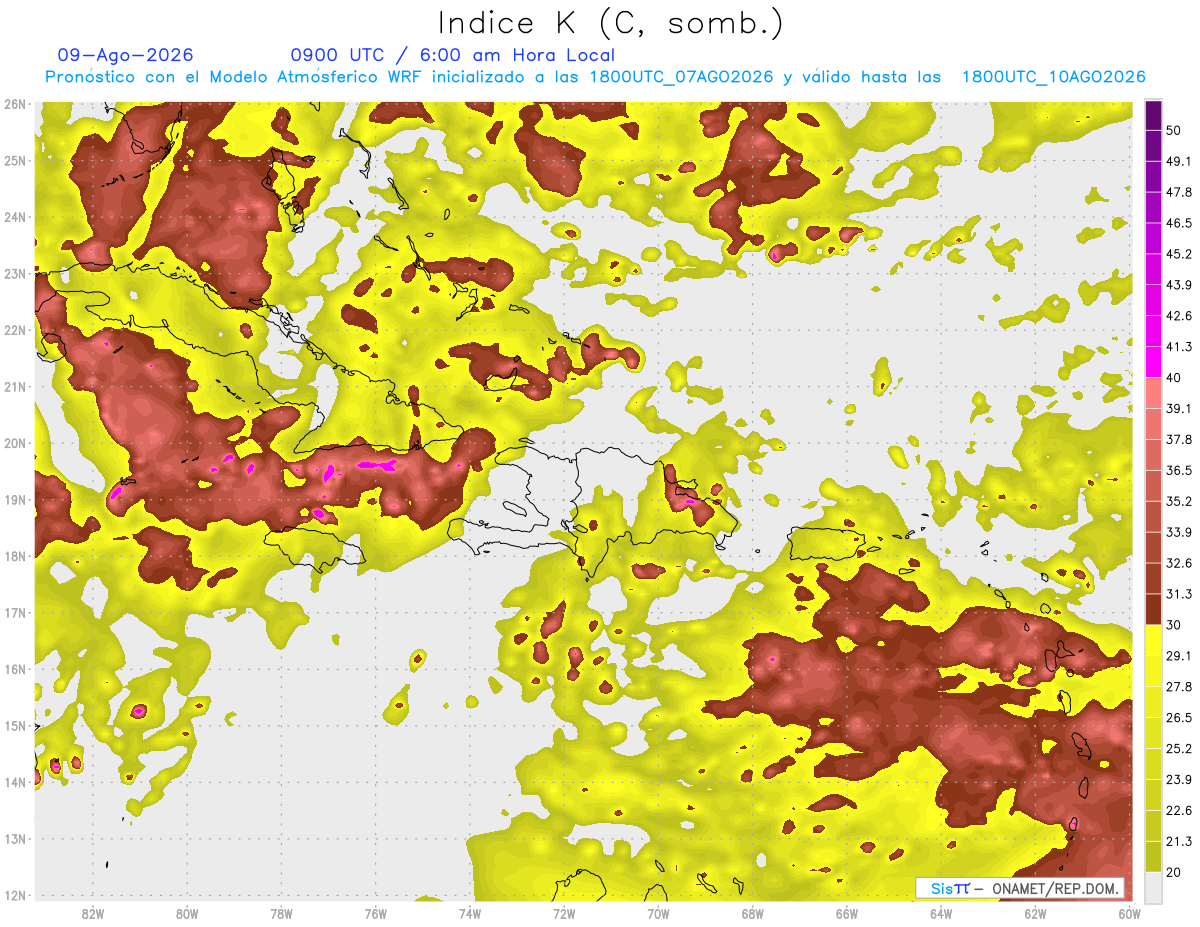Viewport: 1200px width, 927px height.
Task: Select the colorbar value 49.1
Action: [1179, 161]
